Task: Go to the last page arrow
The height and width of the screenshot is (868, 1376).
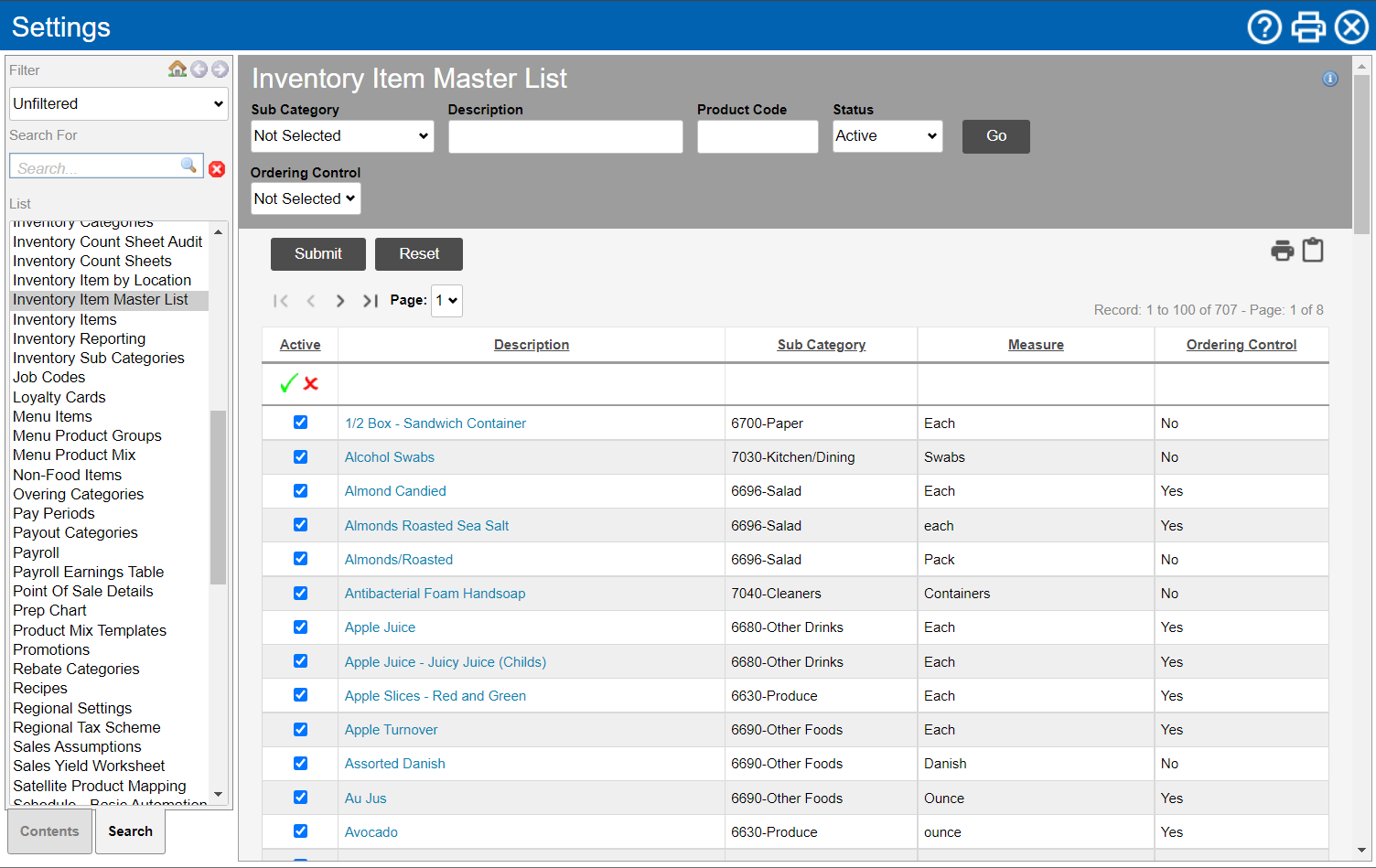Action: (x=370, y=301)
